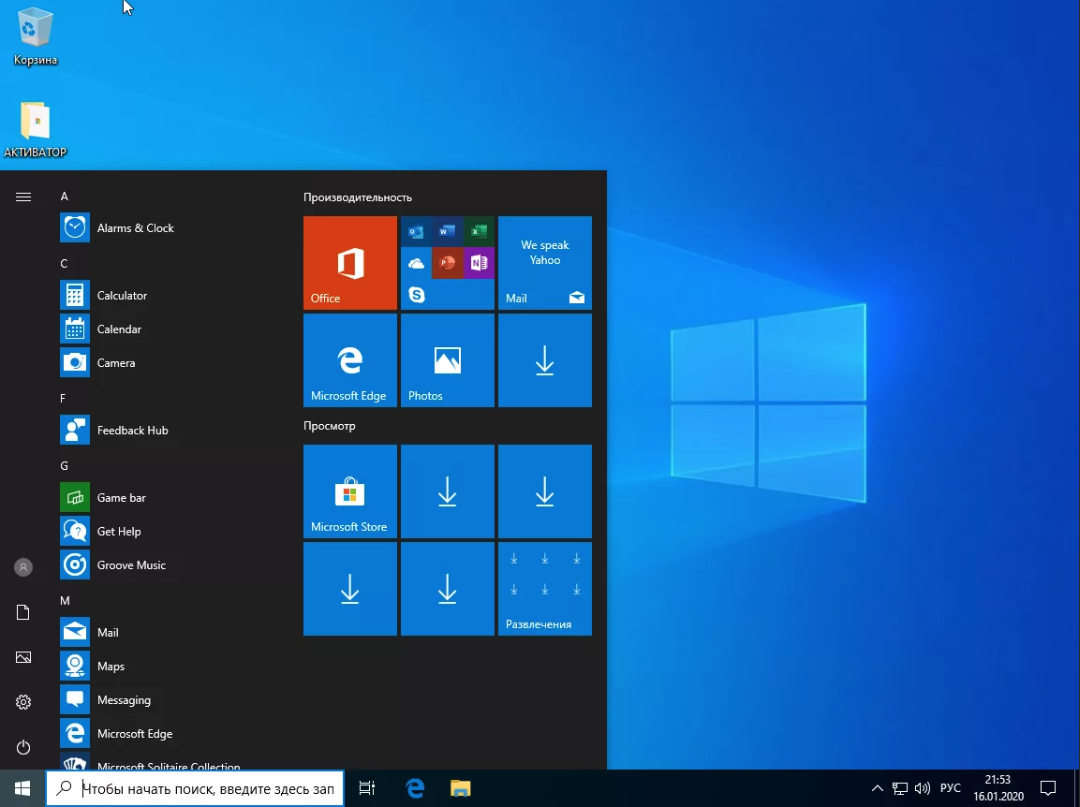This screenshot has height=807, width=1080.
Task: Open the Photos tile
Action: tap(448, 360)
